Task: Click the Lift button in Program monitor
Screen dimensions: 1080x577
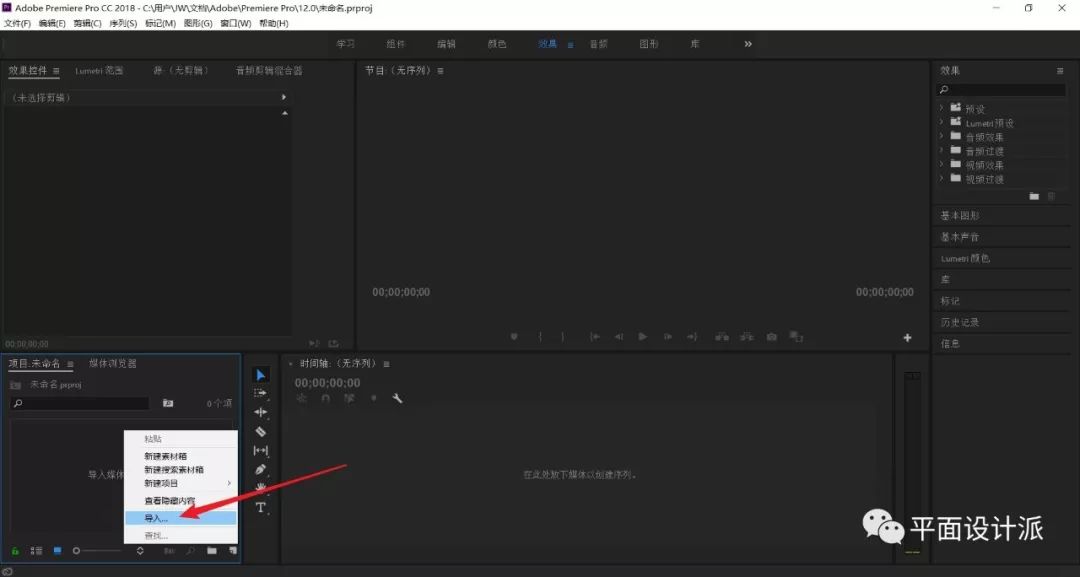Action: click(x=722, y=337)
